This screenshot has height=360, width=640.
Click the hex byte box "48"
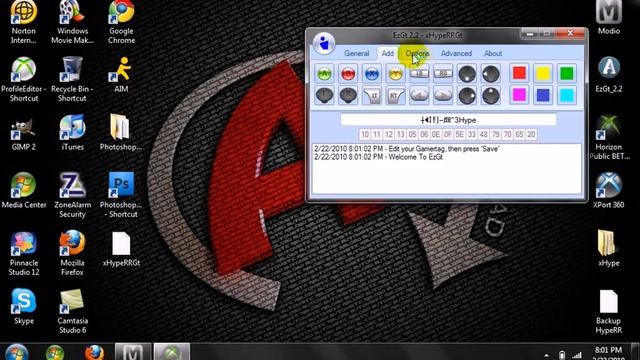tap(483, 134)
